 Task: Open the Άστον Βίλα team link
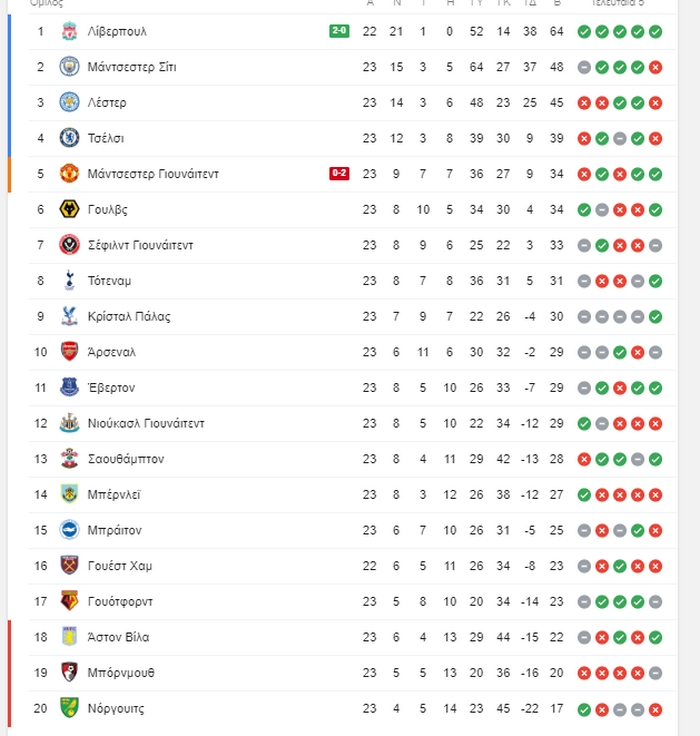click(118, 637)
